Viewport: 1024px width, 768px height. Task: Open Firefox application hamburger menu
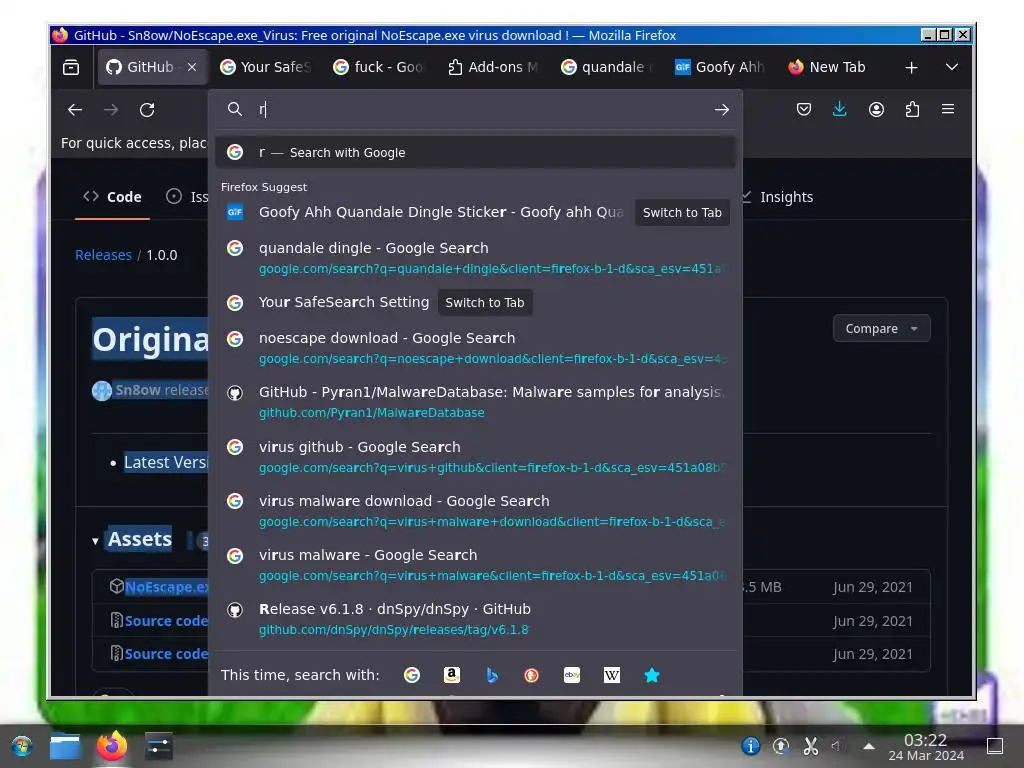point(948,109)
